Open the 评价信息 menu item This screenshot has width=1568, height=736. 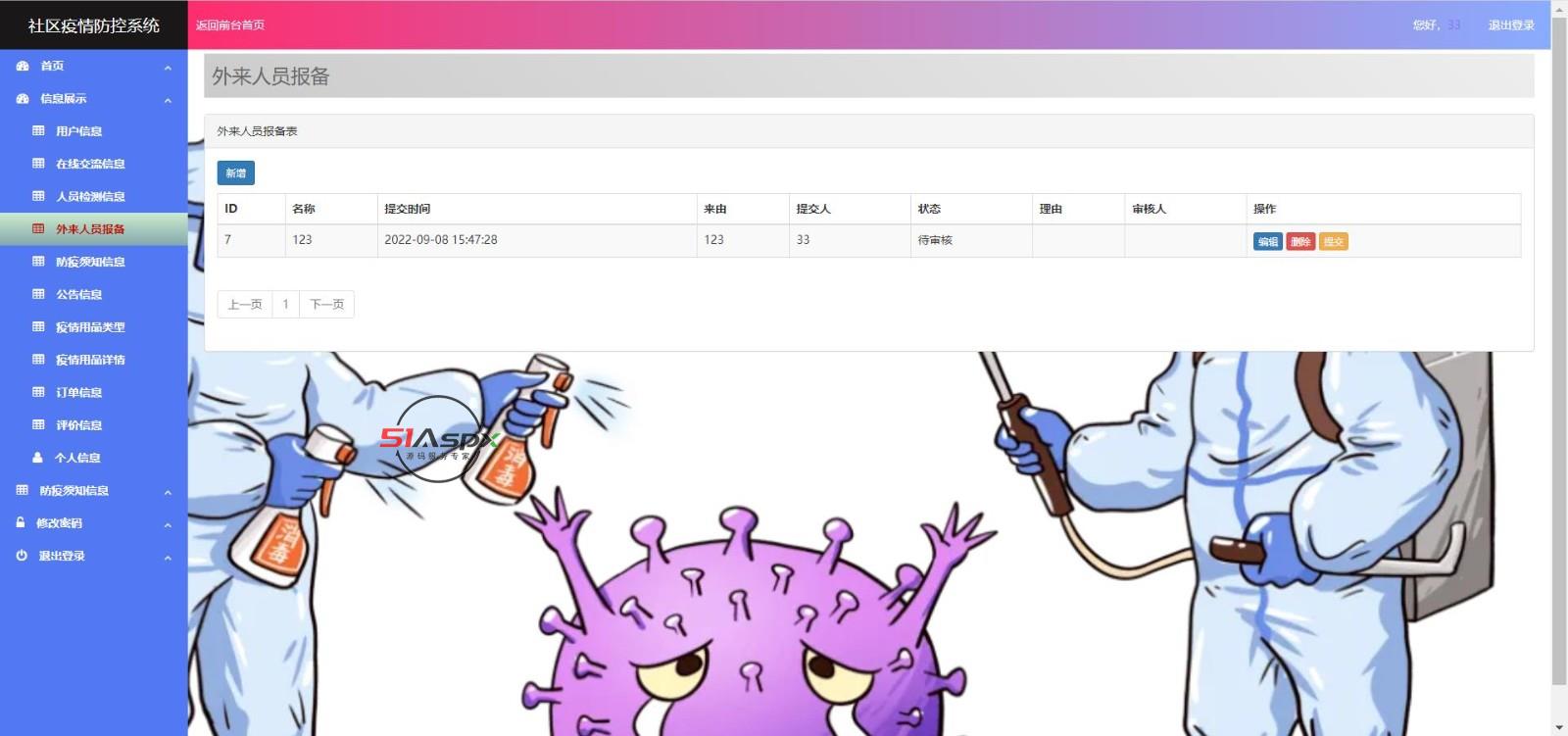(x=78, y=425)
